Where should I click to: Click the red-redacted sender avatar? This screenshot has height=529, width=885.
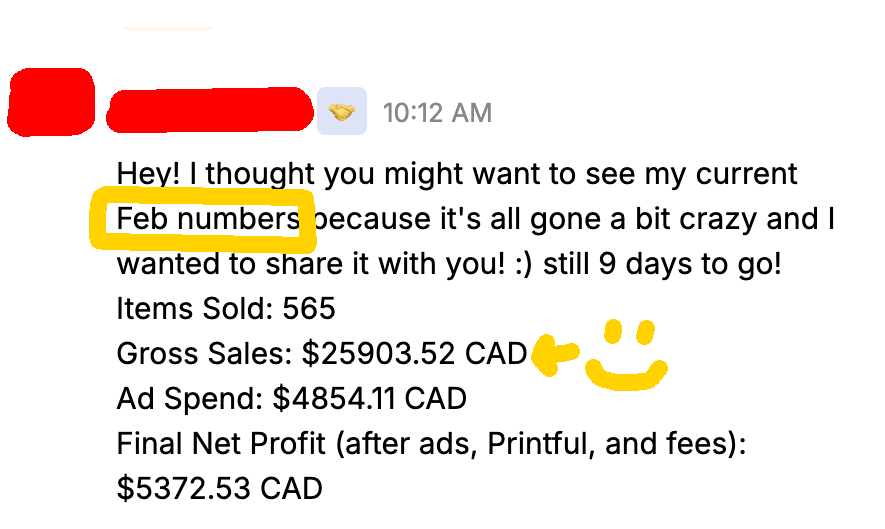pyautogui.click(x=51, y=102)
